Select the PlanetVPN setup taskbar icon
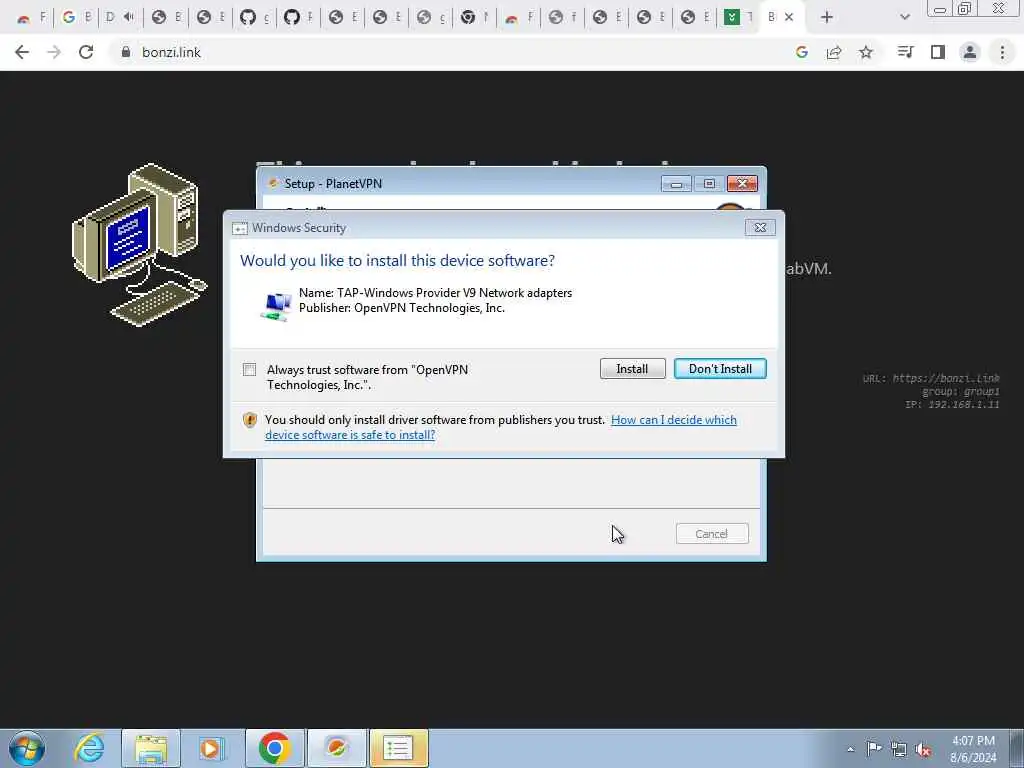Screen dimensions: 1024x768 point(336,748)
